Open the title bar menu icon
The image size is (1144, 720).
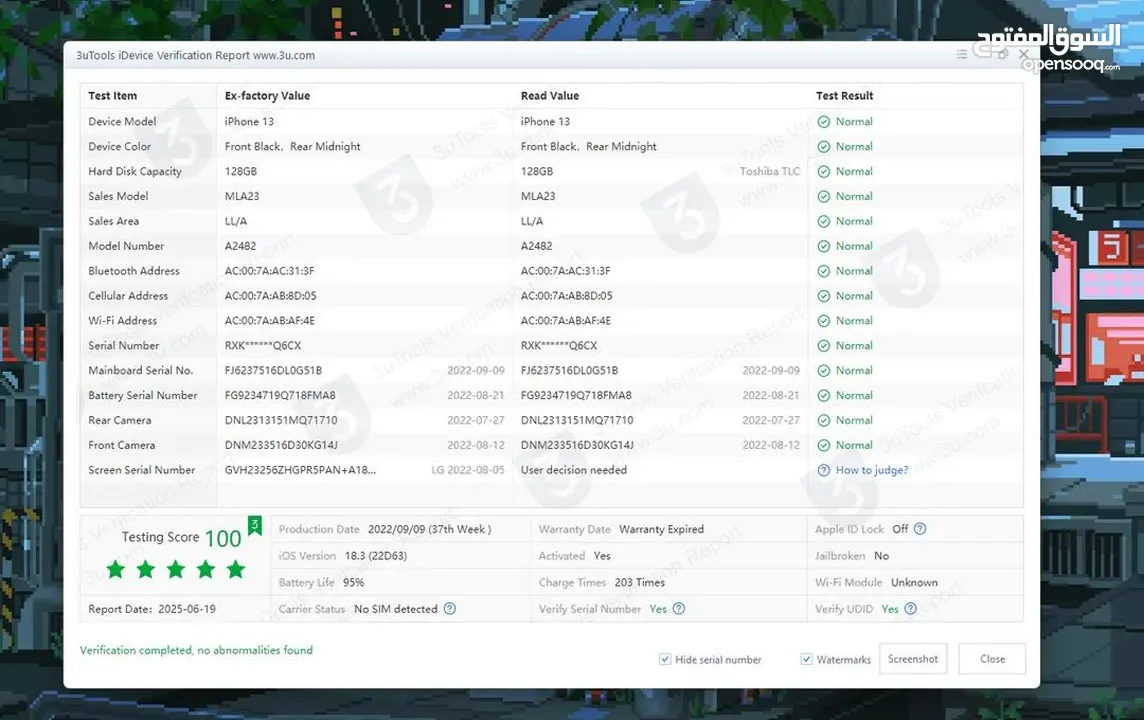(x=962, y=55)
